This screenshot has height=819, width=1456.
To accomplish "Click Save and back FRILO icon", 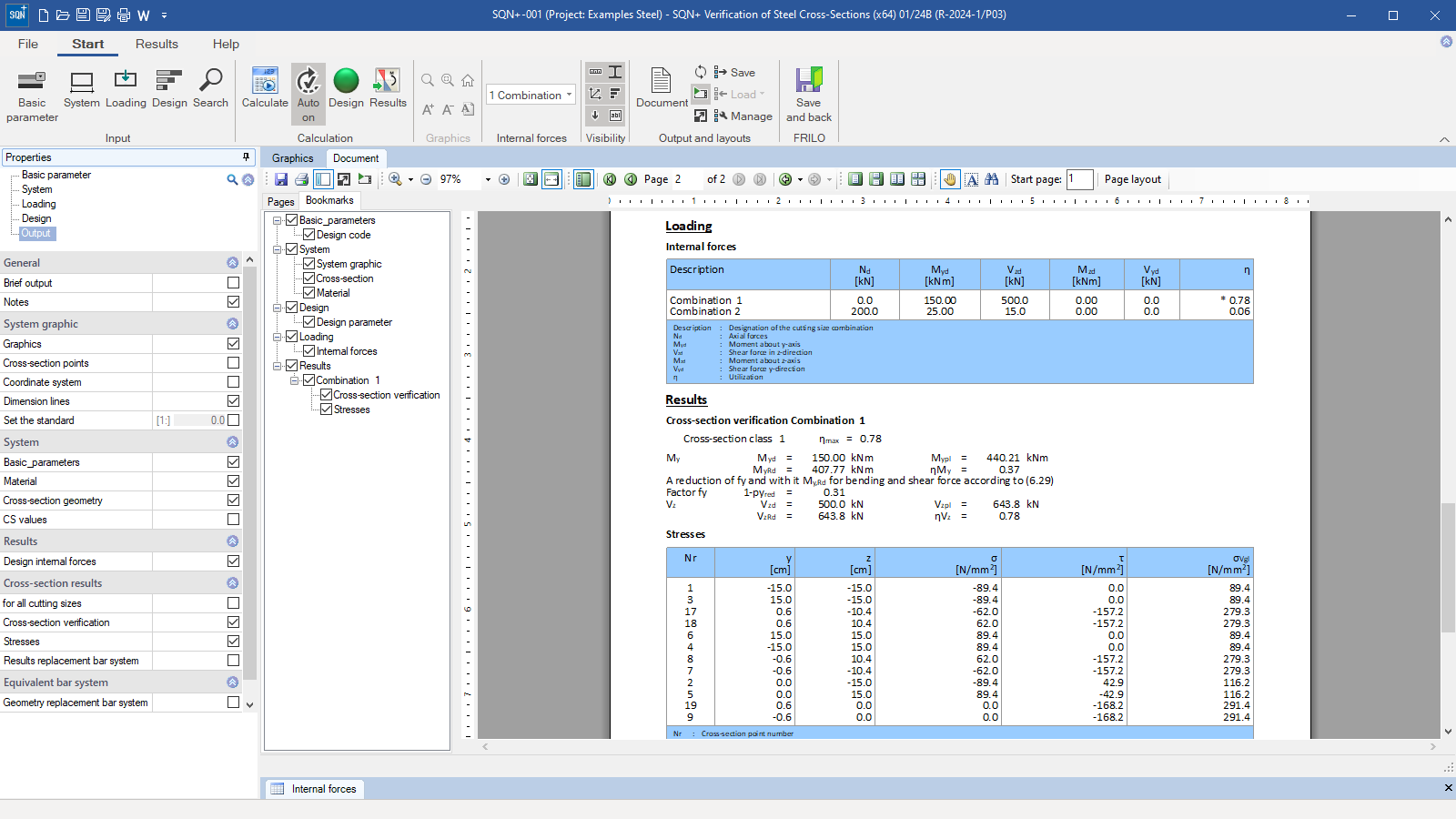I will [x=809, y=95].
